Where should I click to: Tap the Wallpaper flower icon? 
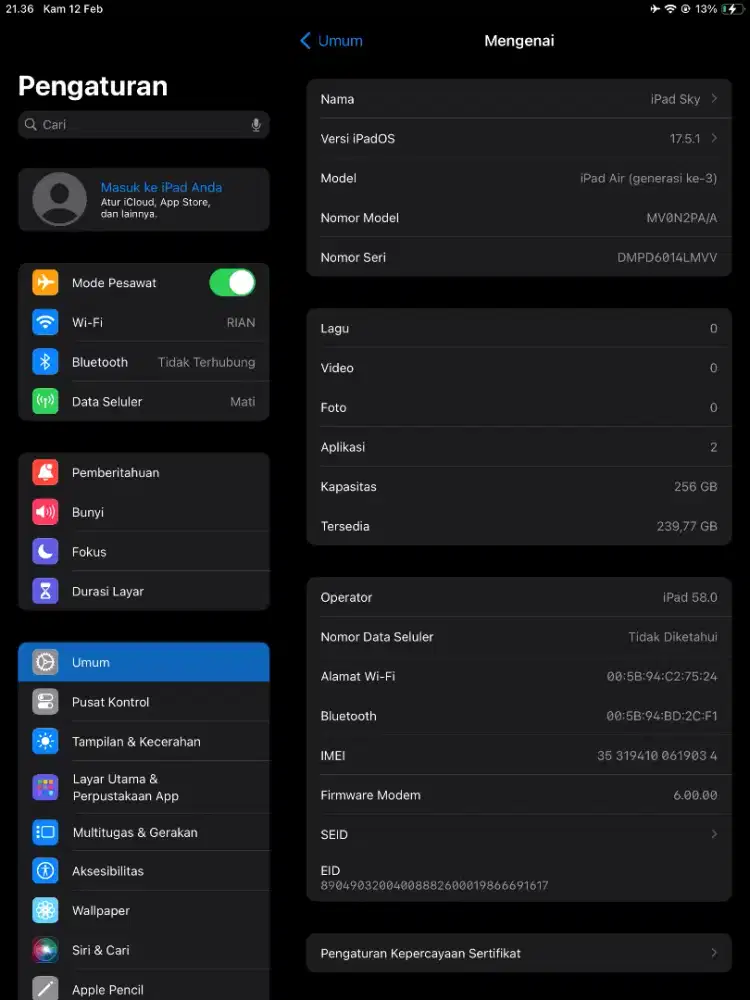click(45, 910)
